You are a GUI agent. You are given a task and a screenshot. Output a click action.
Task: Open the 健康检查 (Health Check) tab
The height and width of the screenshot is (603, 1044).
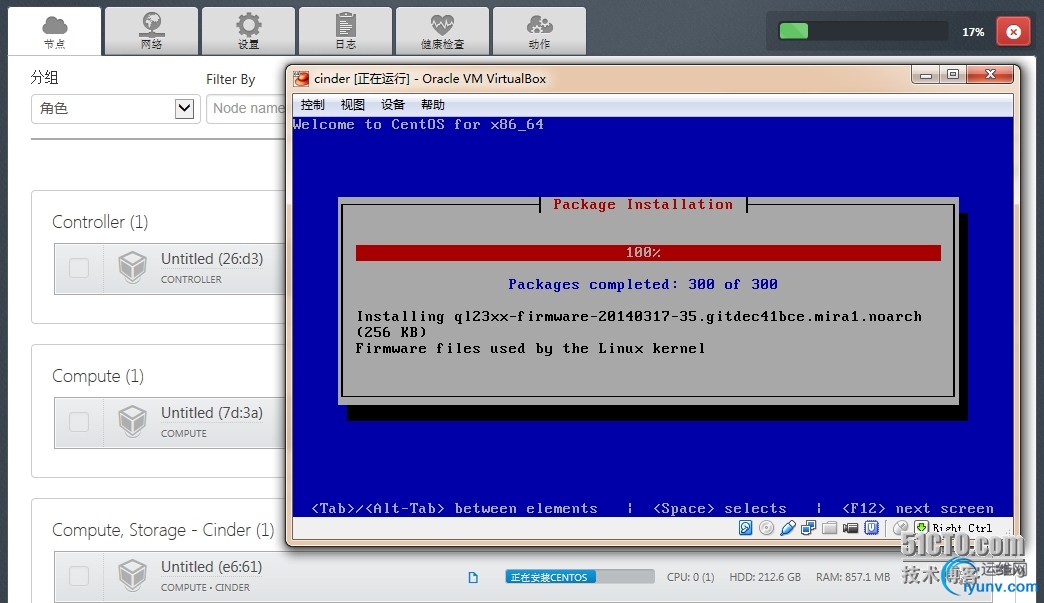click(x=442, y=31)
